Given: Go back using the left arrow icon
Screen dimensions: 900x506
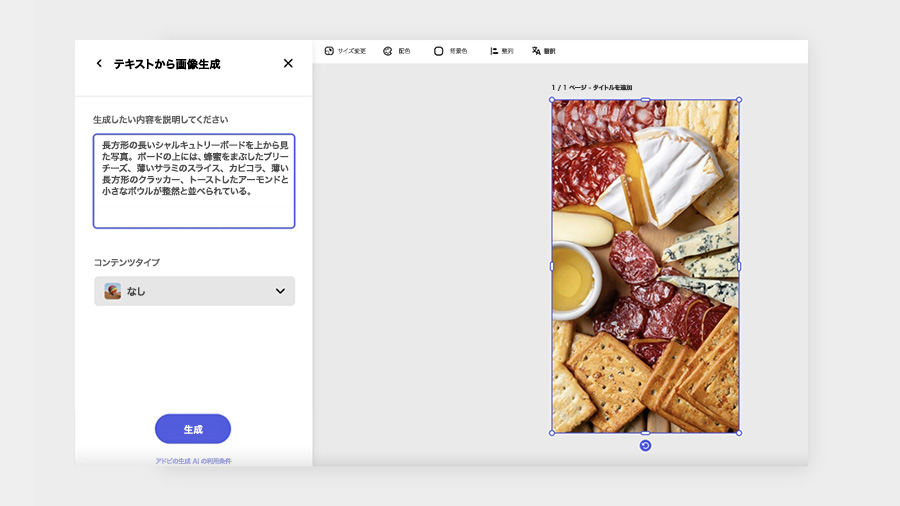Looking at the screenshot, I should click(99, 64).
